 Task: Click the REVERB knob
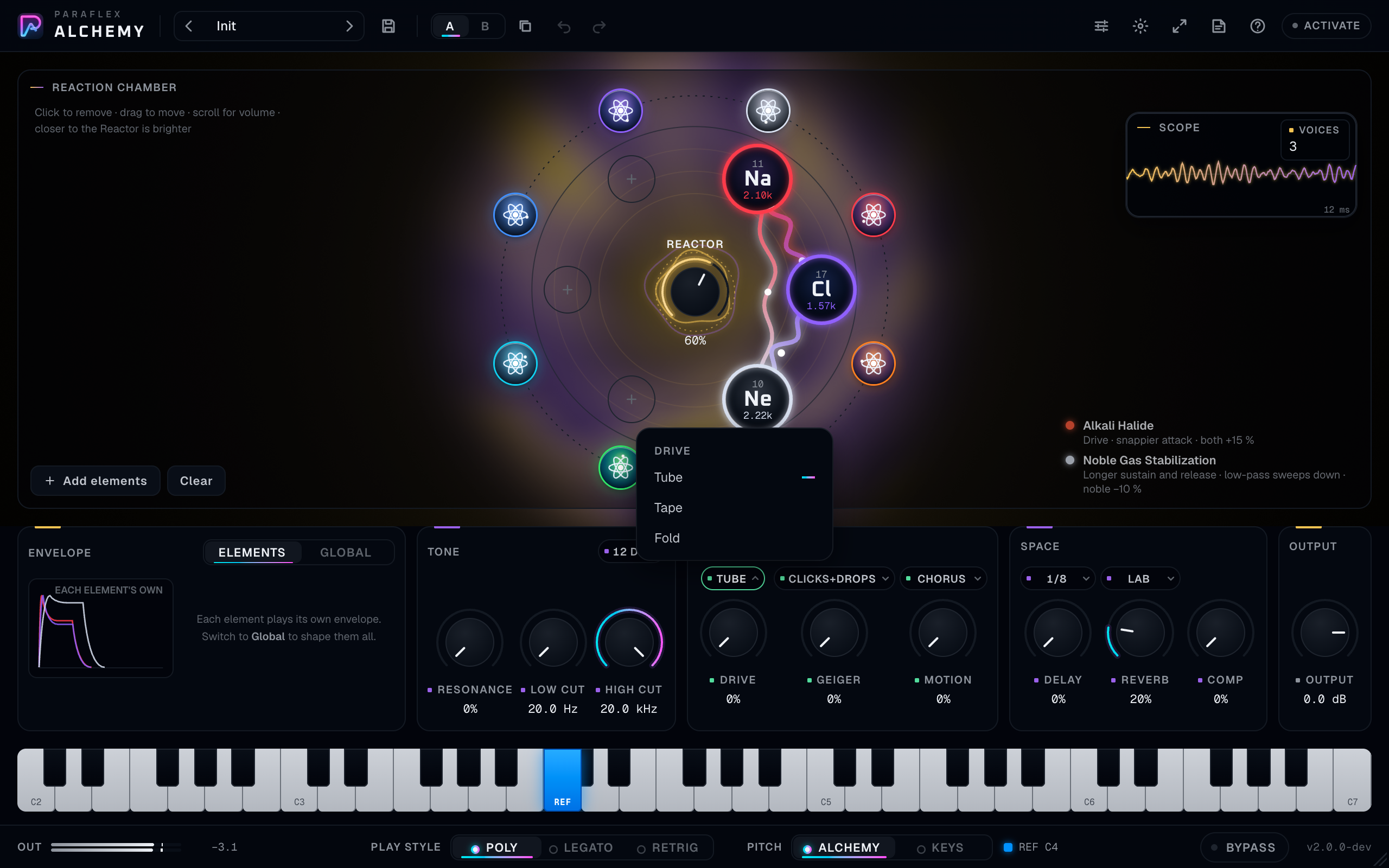tap(1140, 633)
